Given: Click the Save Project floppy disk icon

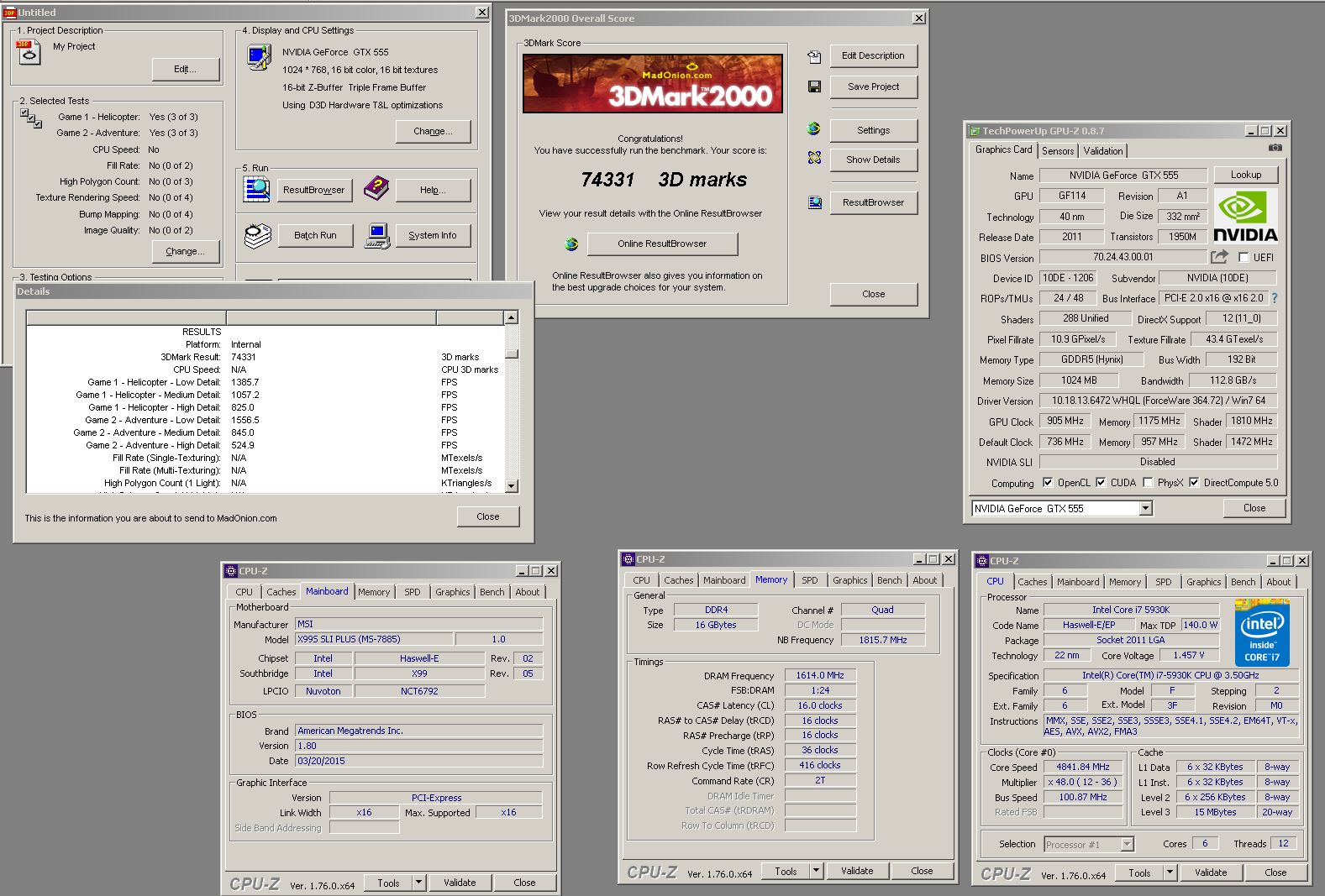Looking at the screenshot, I should point(813,86).
